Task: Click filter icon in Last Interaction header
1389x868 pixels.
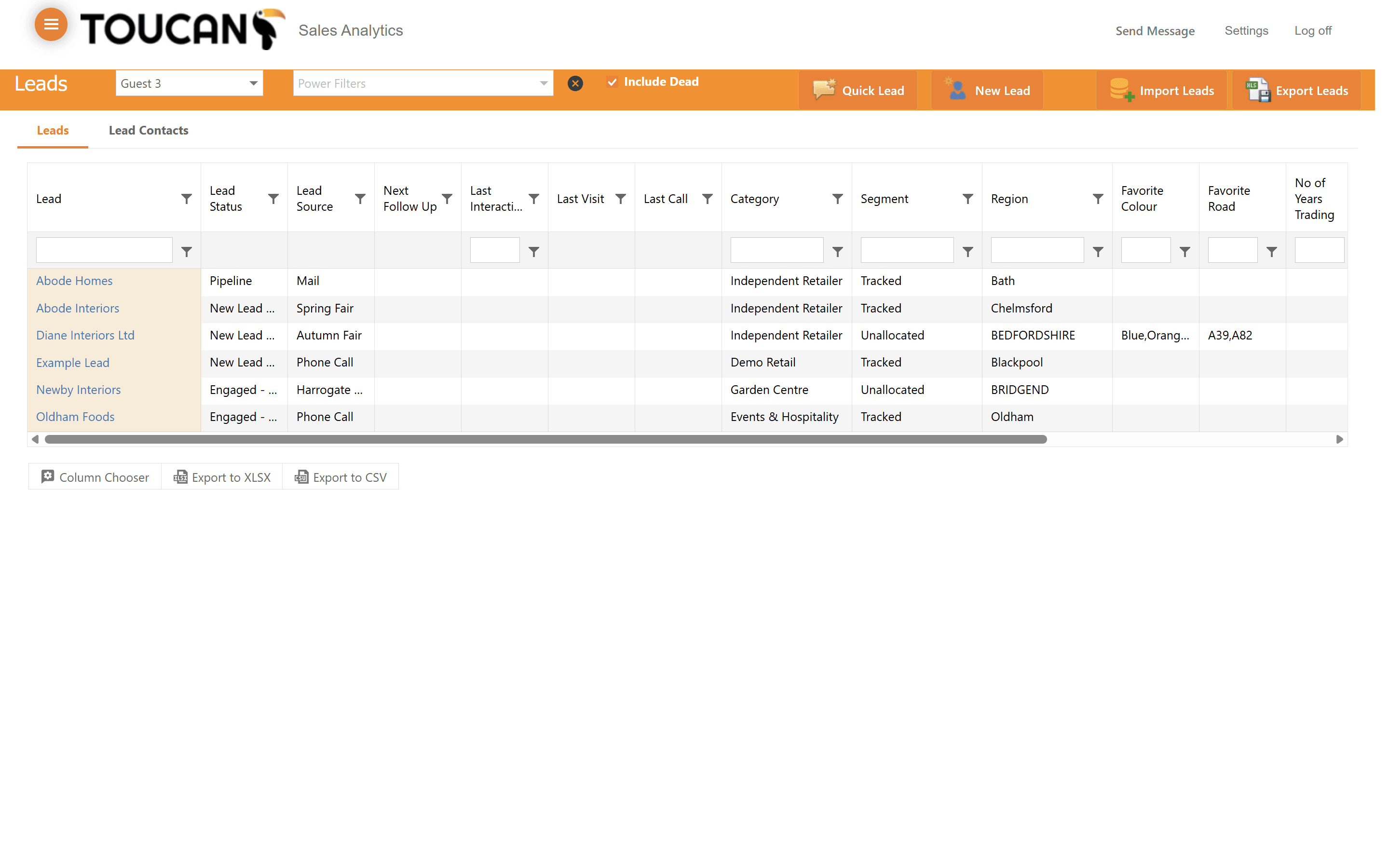Action: [x=534, y=199]
